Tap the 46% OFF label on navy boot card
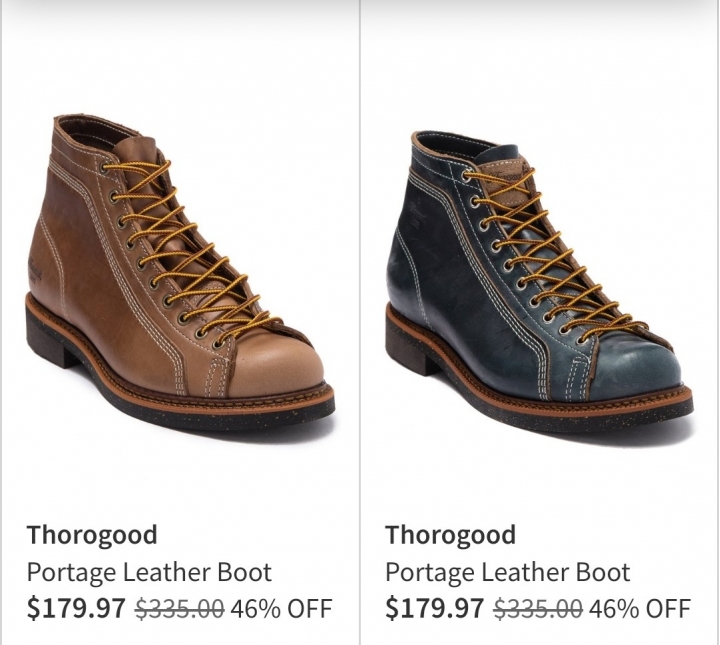The width and height of the screenshot is (720, 645). pos(640,608)
